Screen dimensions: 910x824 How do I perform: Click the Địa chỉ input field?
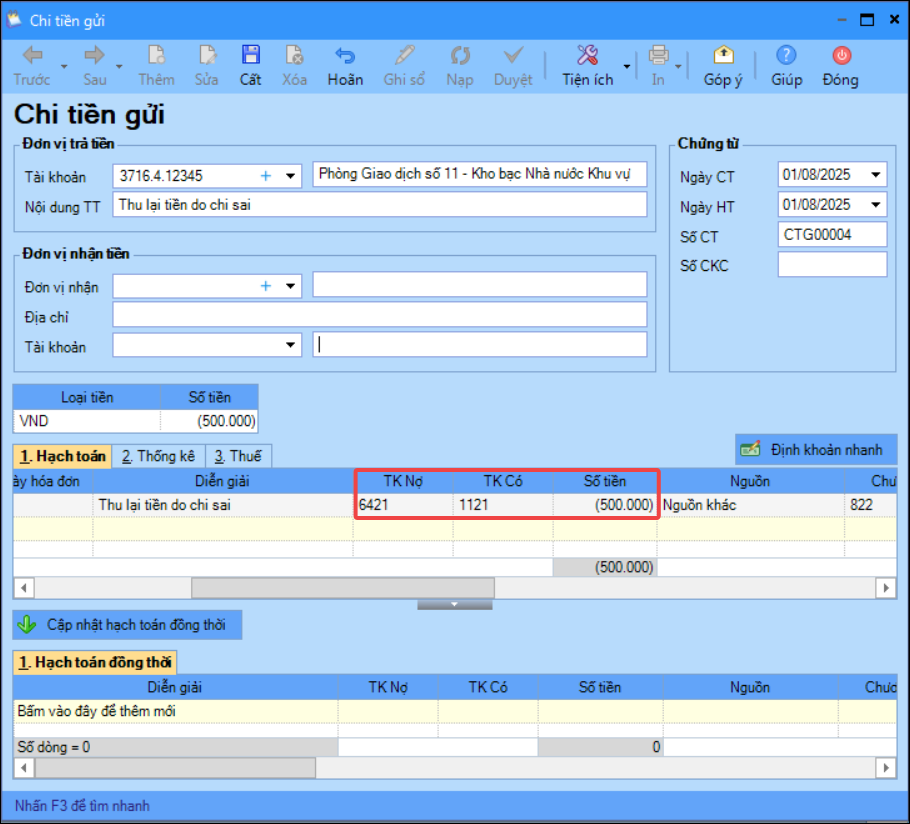(380, 315)
